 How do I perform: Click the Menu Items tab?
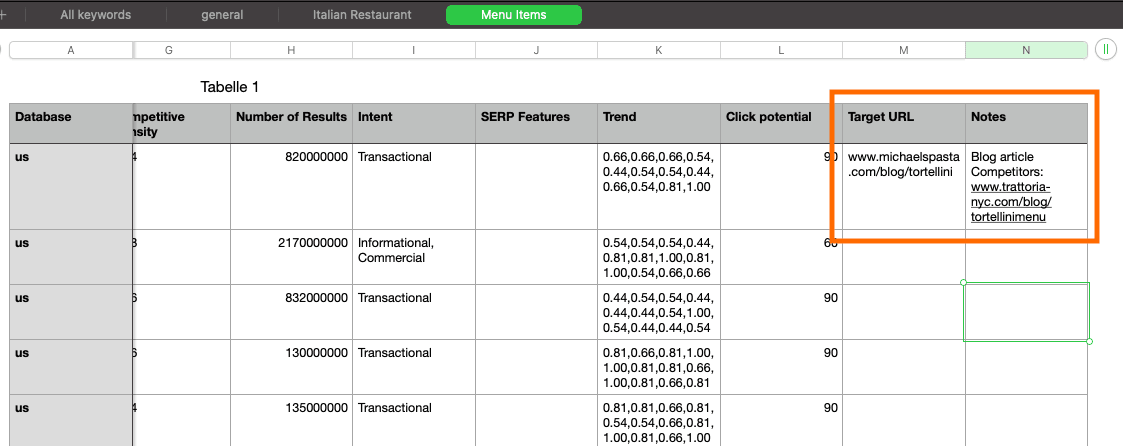[513, 15]
